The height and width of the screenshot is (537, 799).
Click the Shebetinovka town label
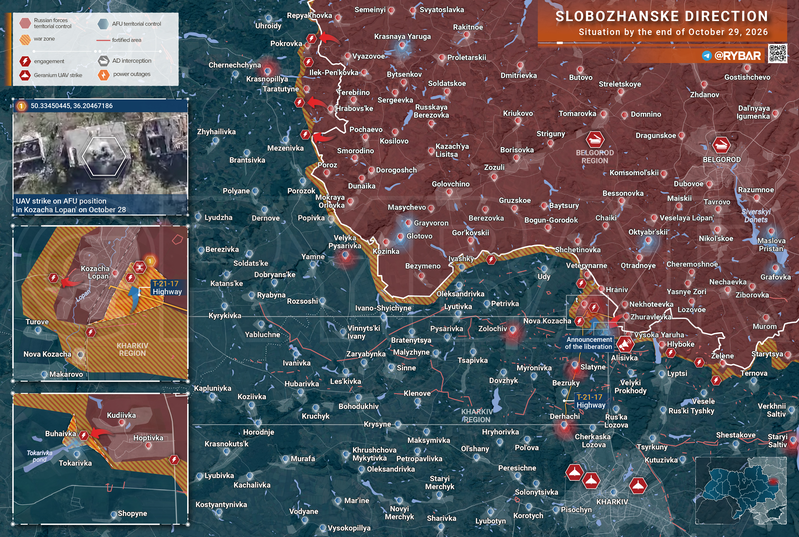pyautogui.click(x=577, y=250)
